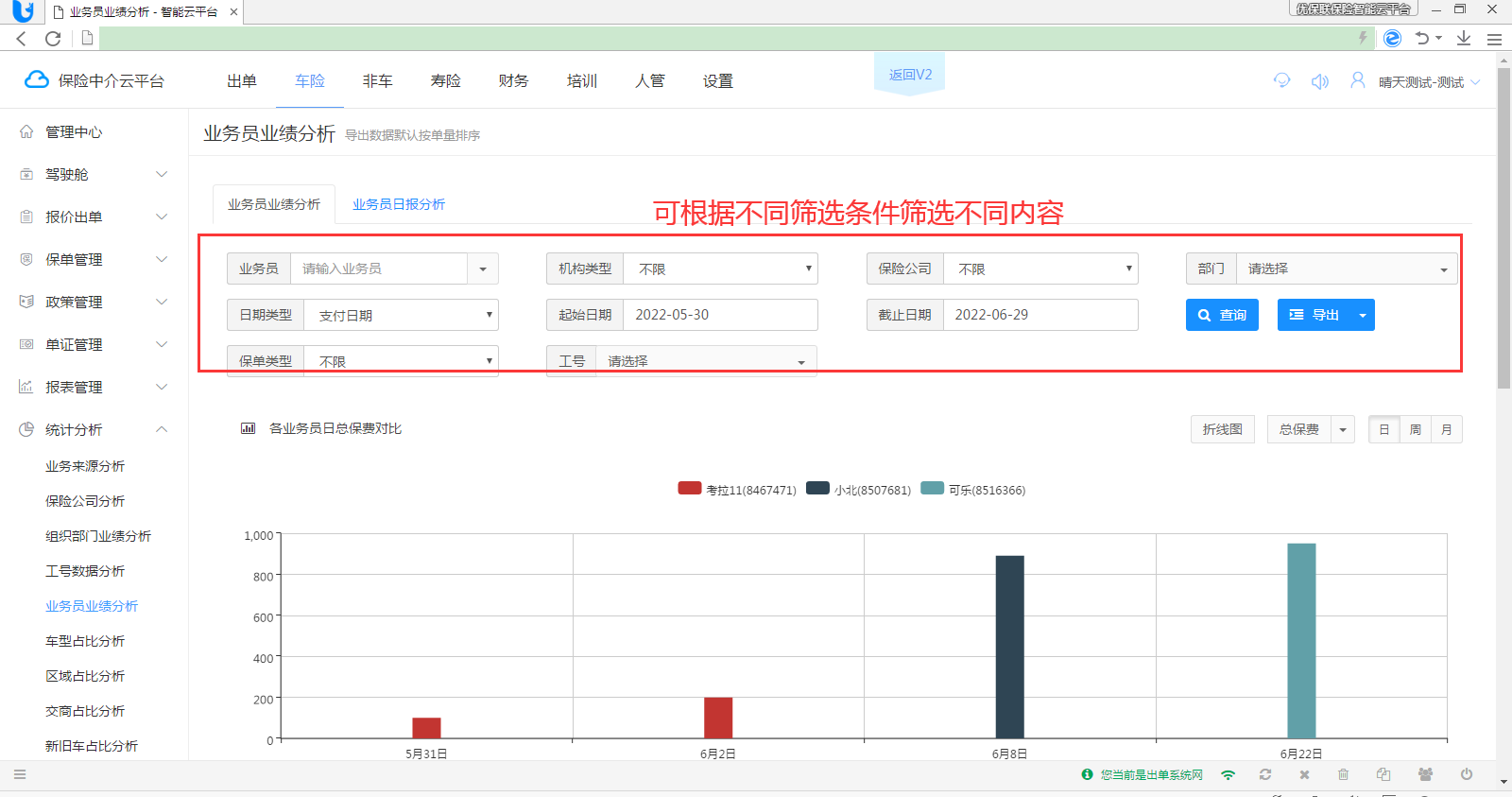Click the lightning speed-mode icon in address bar
The image size is (1512, 797).
pos(1363,38)
